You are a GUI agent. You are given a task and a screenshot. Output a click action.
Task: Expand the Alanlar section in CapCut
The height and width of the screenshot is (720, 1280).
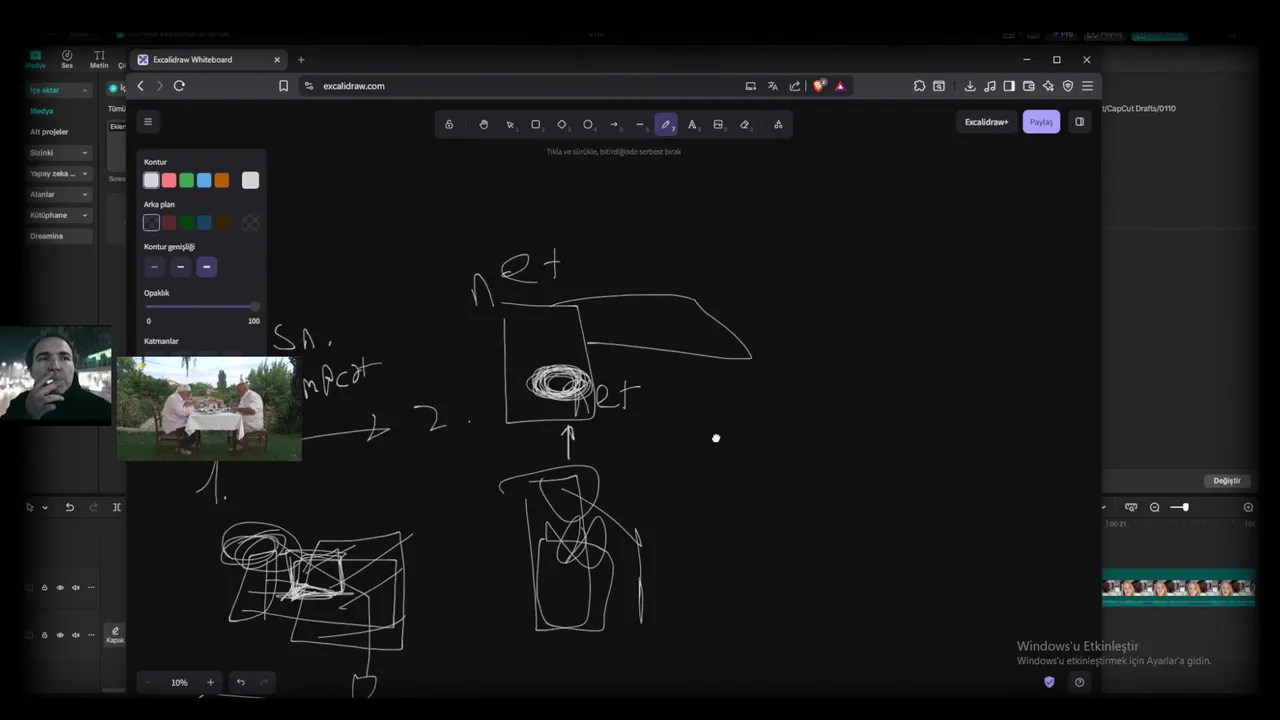(x=84, y=195)
